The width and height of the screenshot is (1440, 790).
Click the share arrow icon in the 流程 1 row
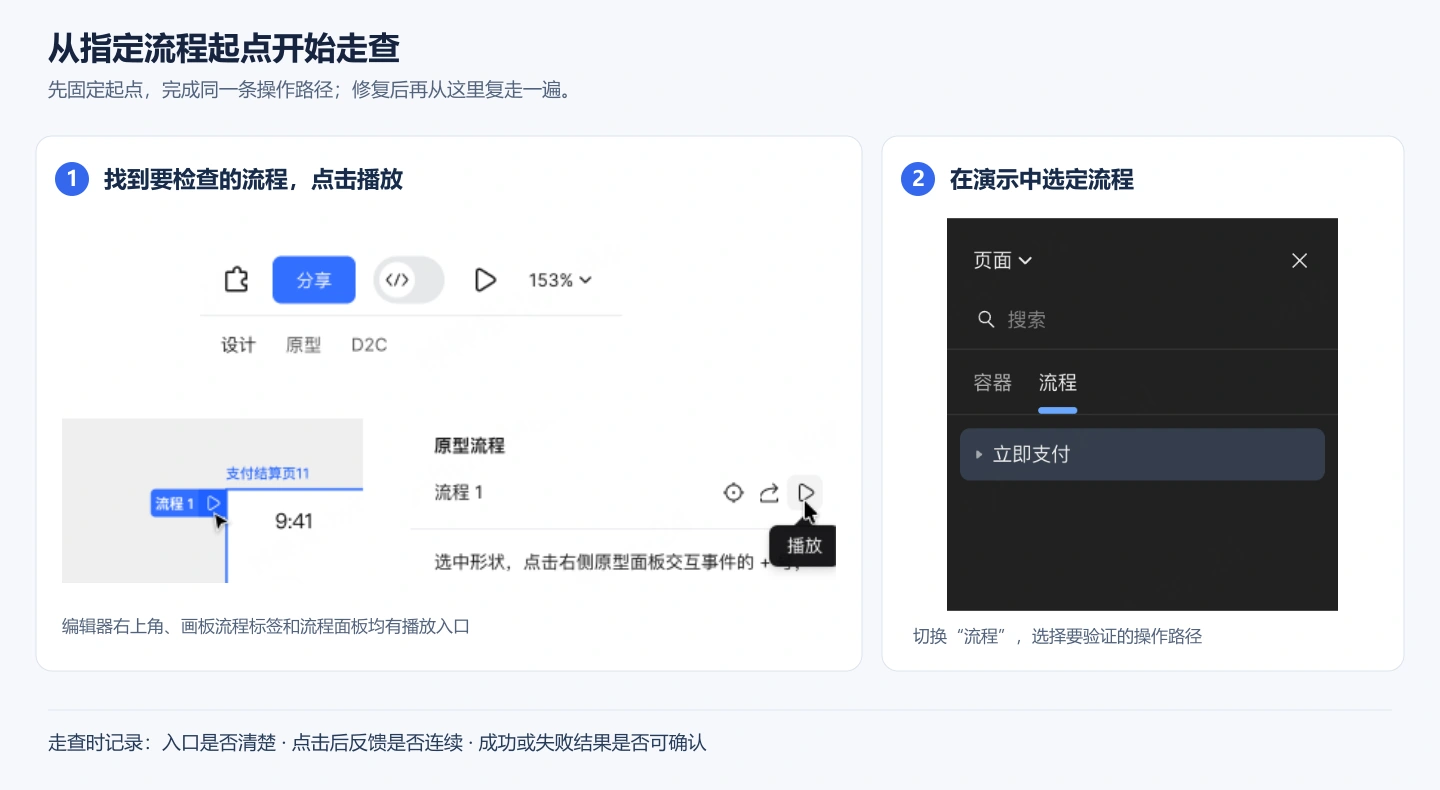769,492
